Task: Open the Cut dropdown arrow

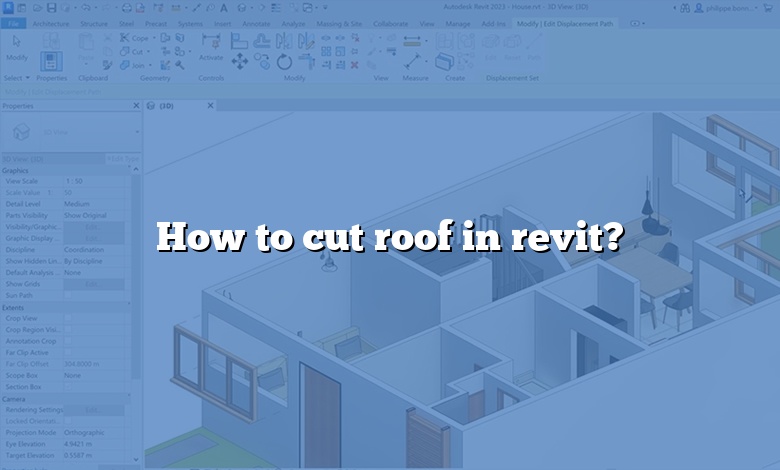Action: 148,52
